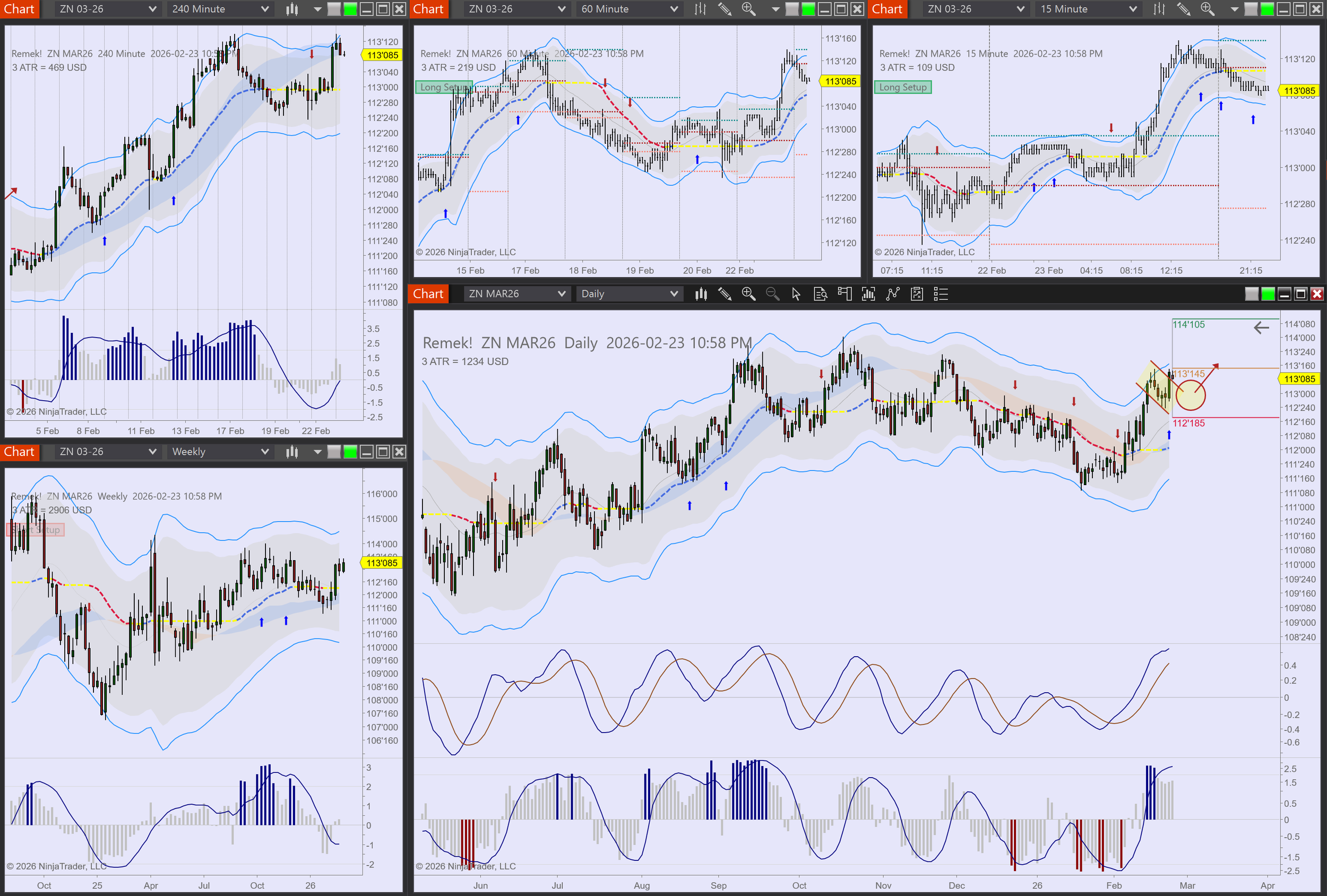
Task: Open the properties list icon in Daily chart
Action: (941, 294)
